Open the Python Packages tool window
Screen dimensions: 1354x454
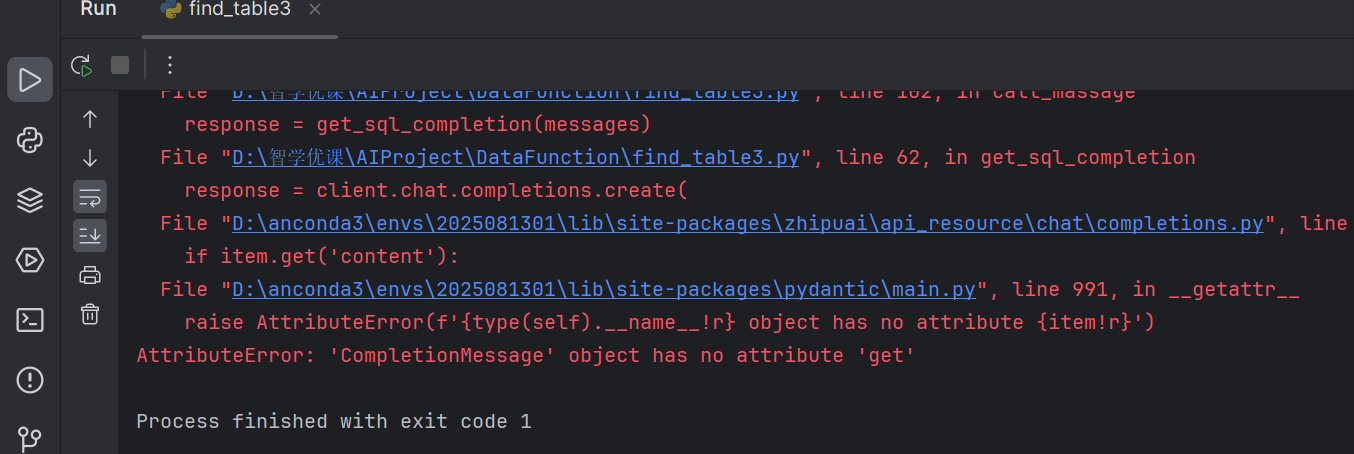[30, 200]
